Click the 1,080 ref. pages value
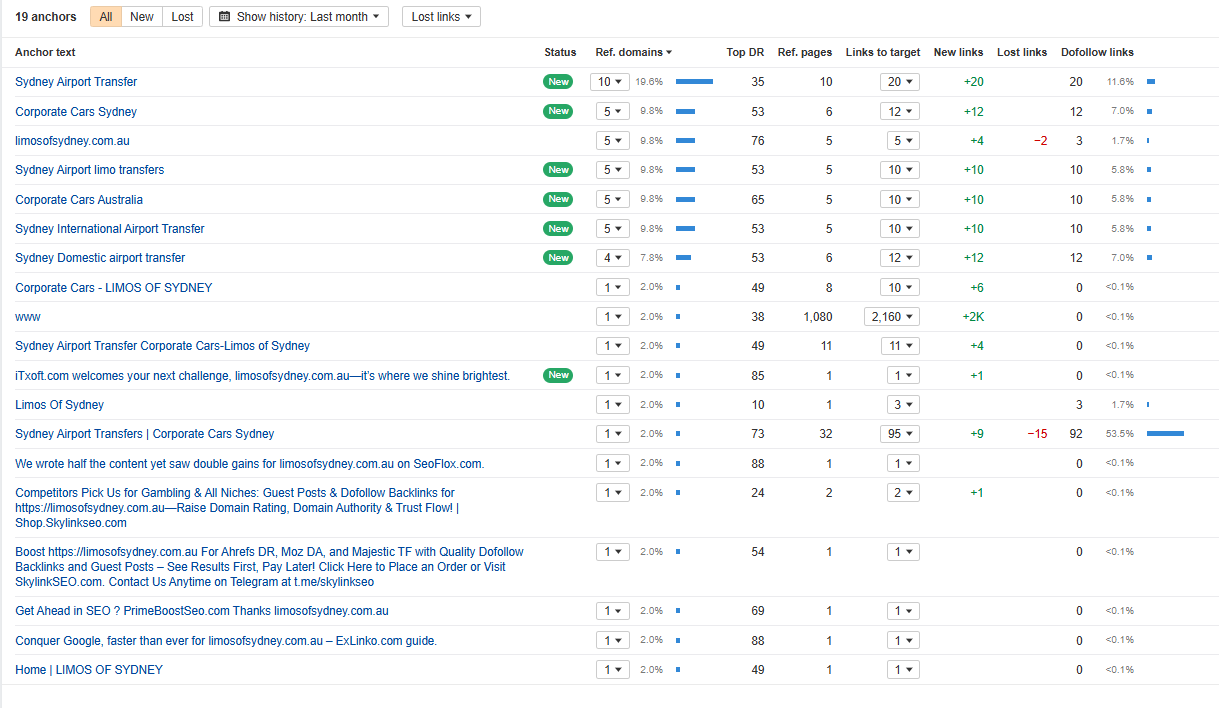This screenshot has height=708, width=1219. (817, 317)
